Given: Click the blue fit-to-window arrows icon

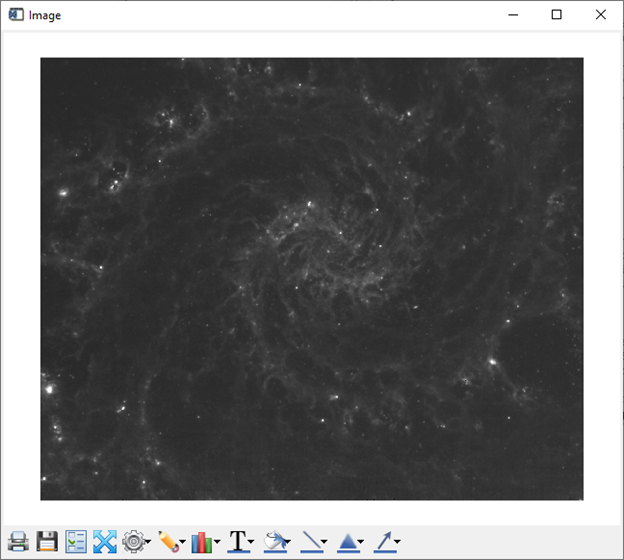Looking at the screenshot, I should point(105,542).
